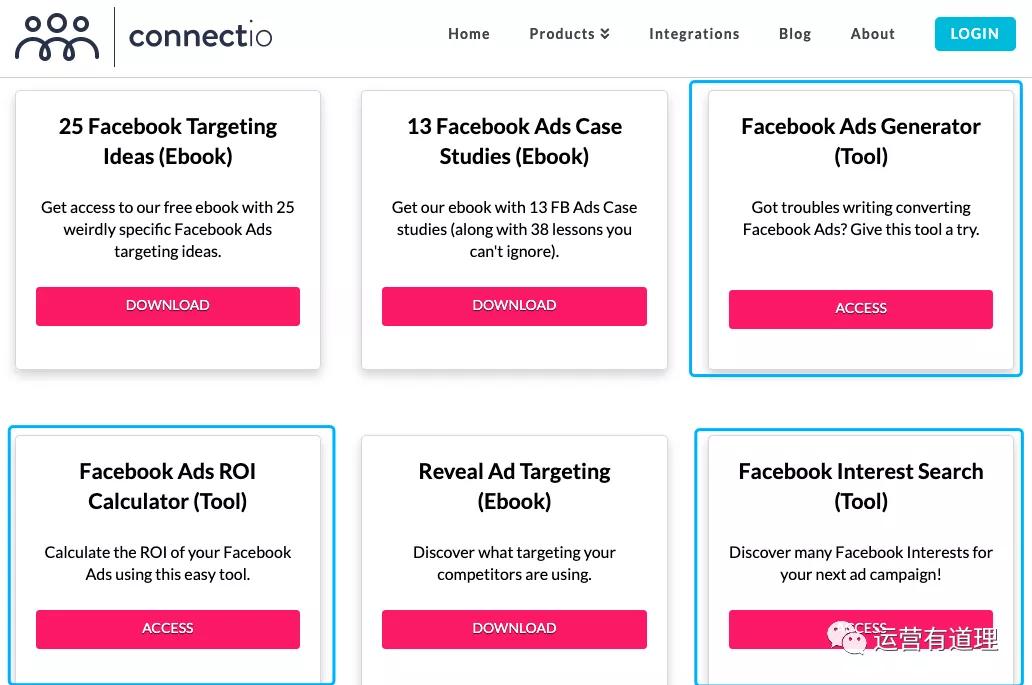Open the Blog page
Screen dimensions: 1032x685
795,34
